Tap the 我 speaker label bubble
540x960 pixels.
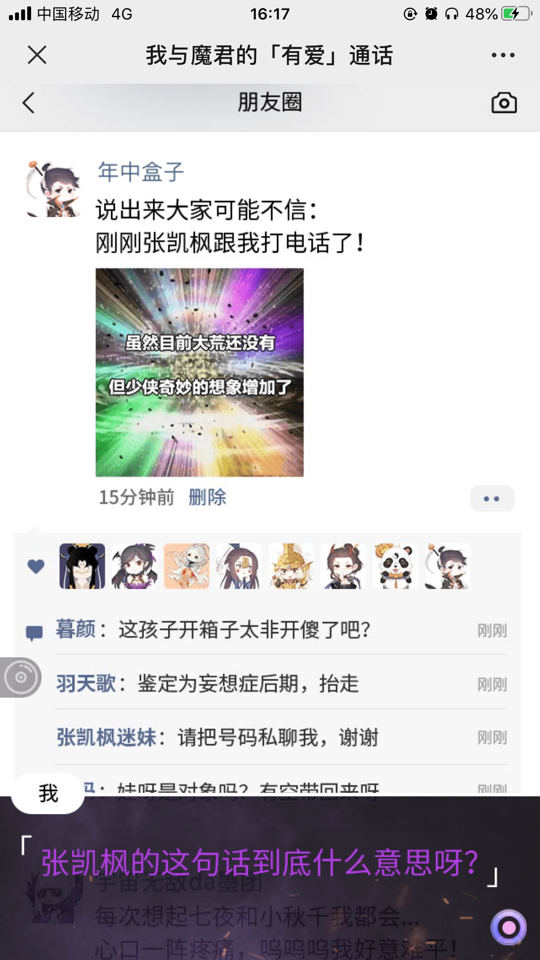tap(48, 793)
